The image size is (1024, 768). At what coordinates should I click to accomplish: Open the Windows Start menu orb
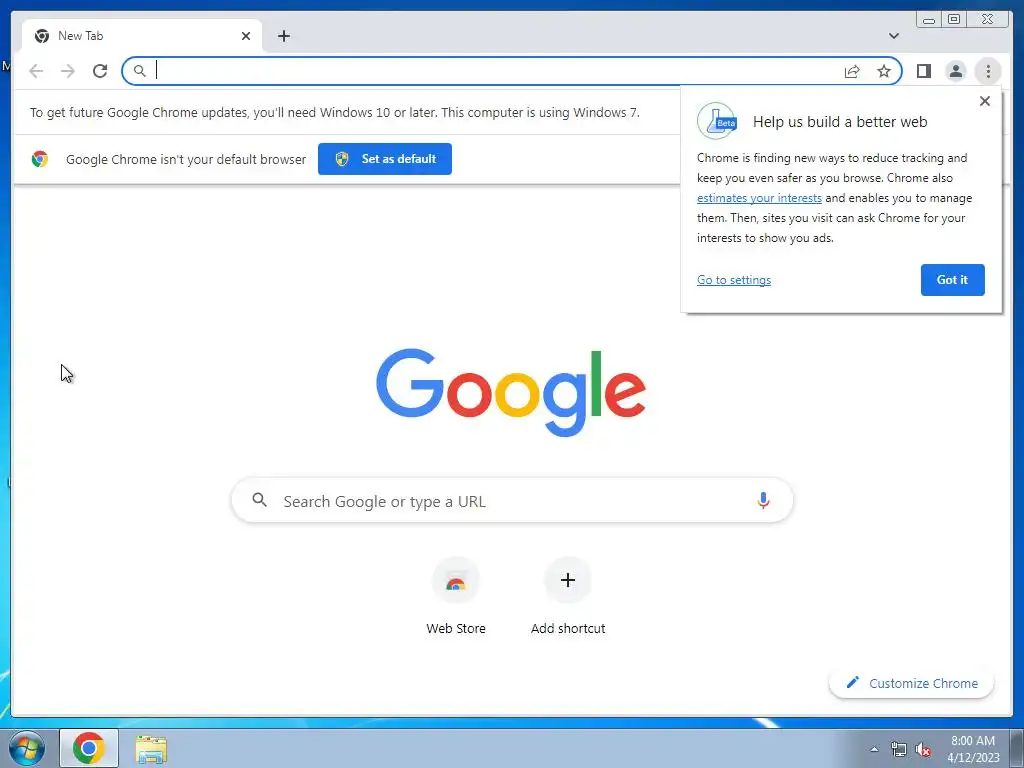27,748
